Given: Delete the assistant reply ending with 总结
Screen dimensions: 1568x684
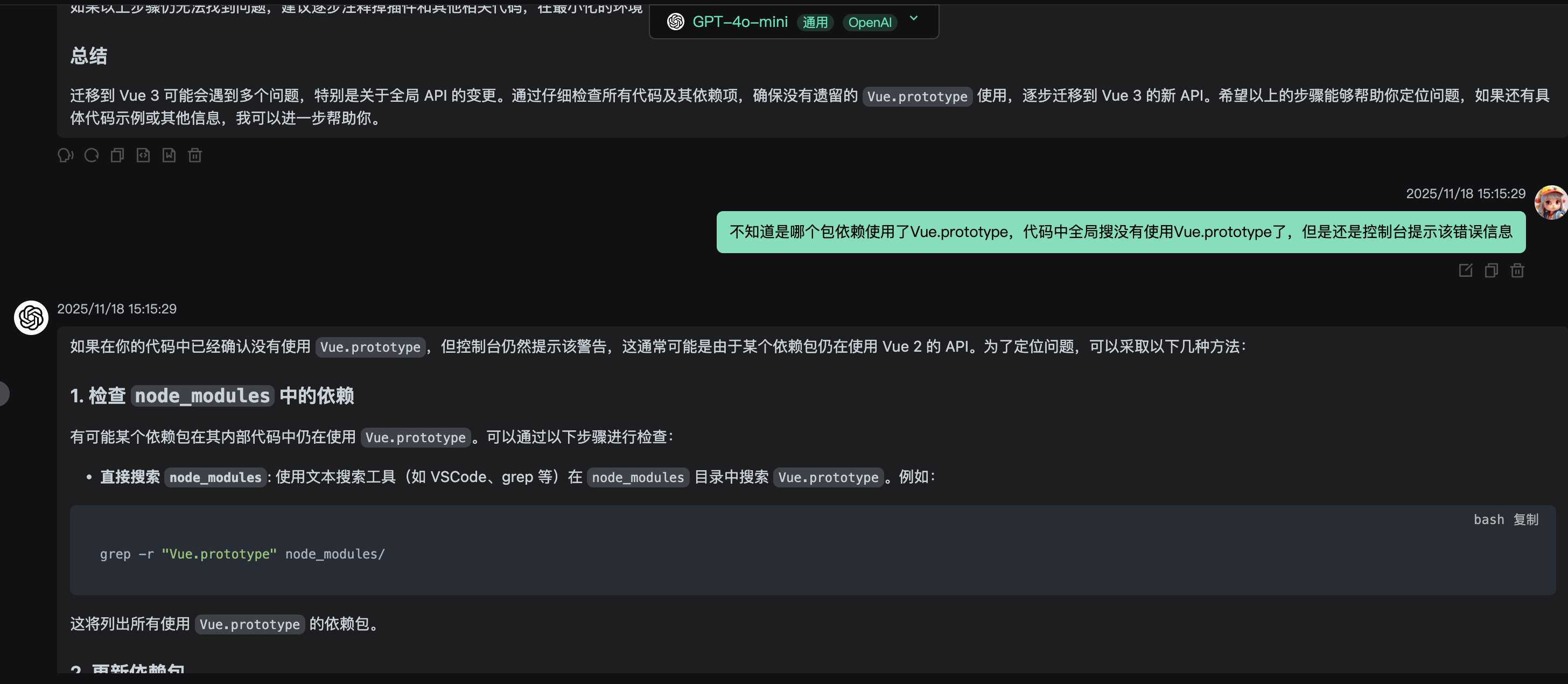Looking at the screenshot, I should point(195,155).
